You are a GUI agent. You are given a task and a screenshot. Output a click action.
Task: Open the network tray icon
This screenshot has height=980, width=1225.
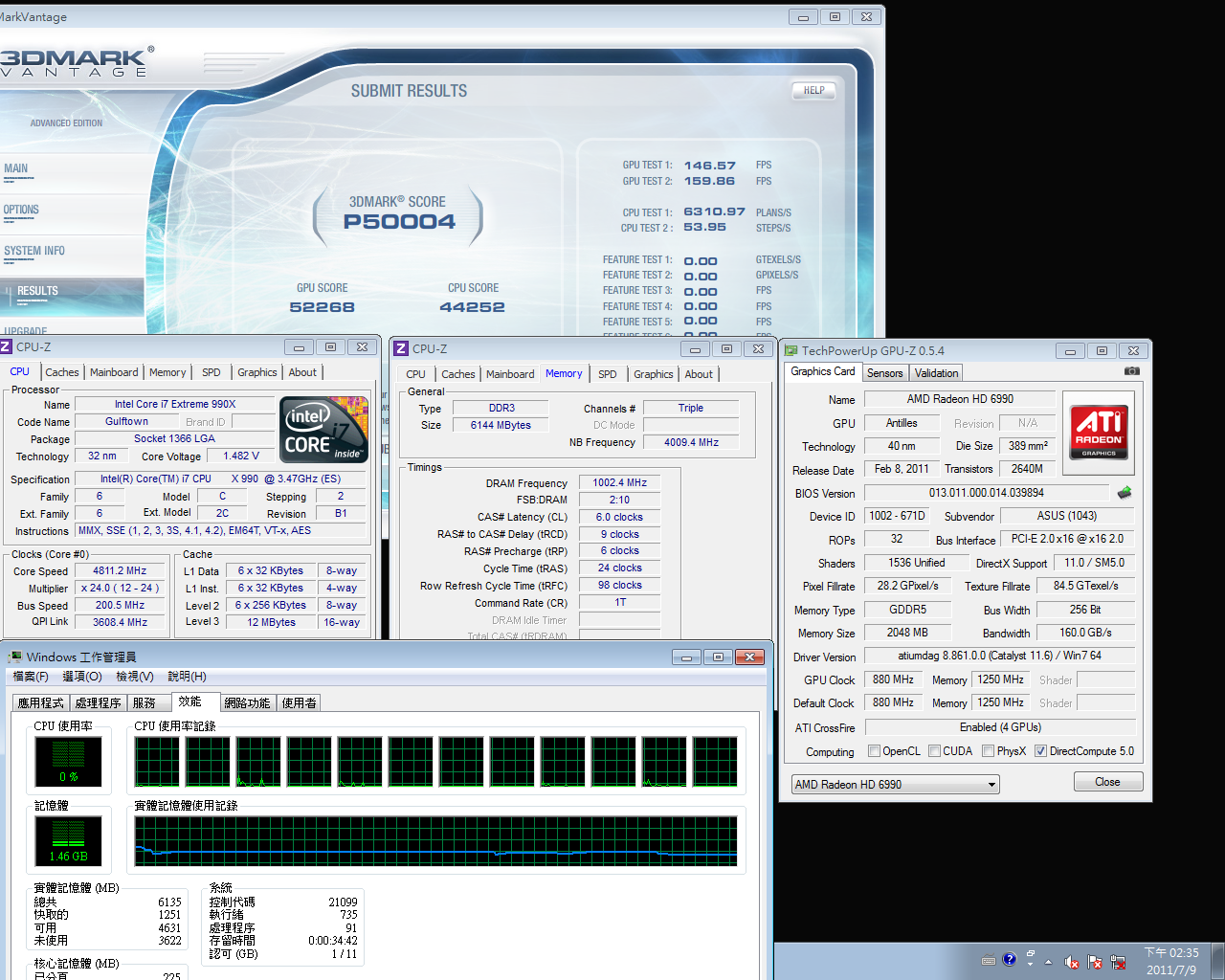1117,962
